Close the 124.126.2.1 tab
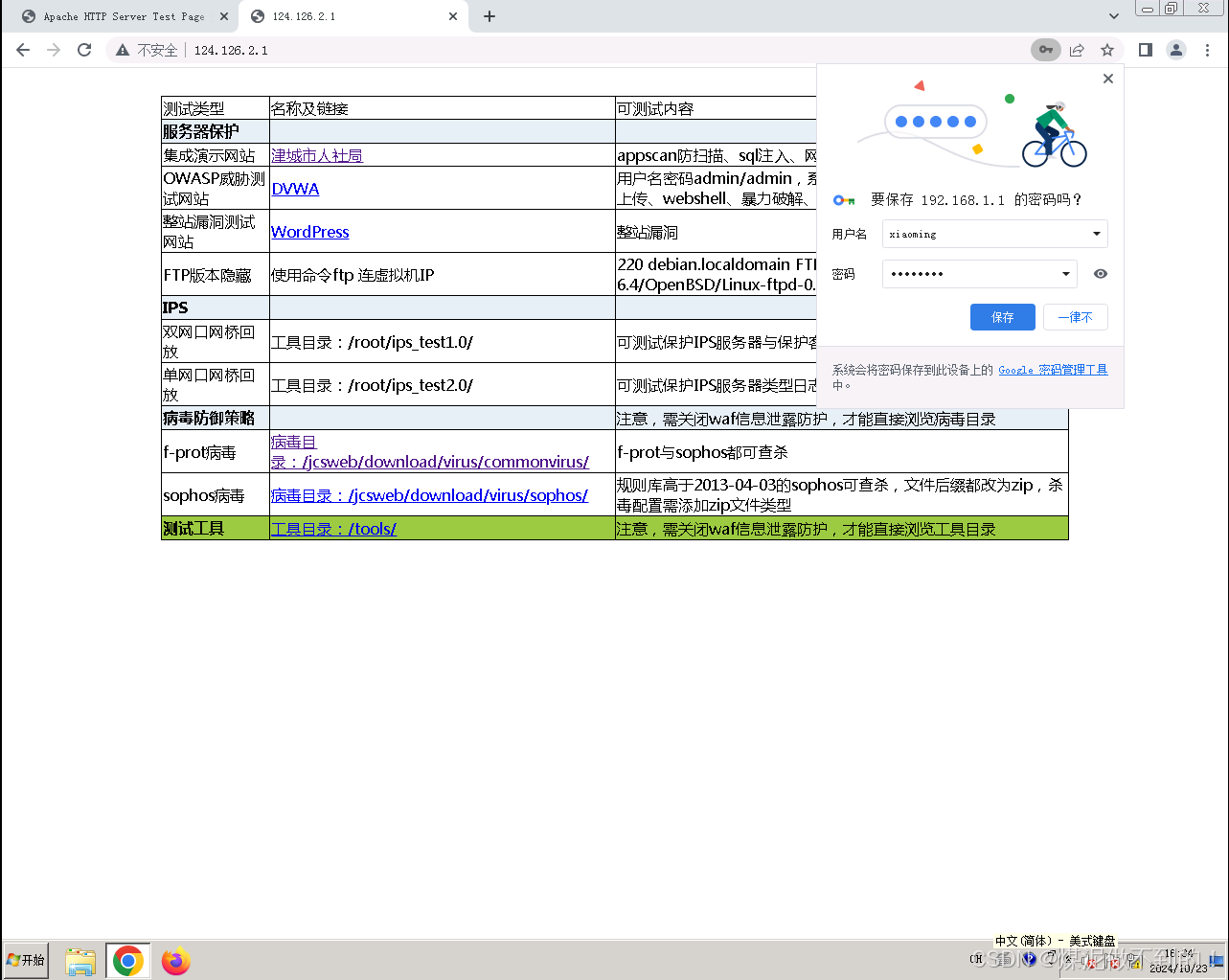The height and width of the screenshot is (980, 1229). click(x=454, y=16)
